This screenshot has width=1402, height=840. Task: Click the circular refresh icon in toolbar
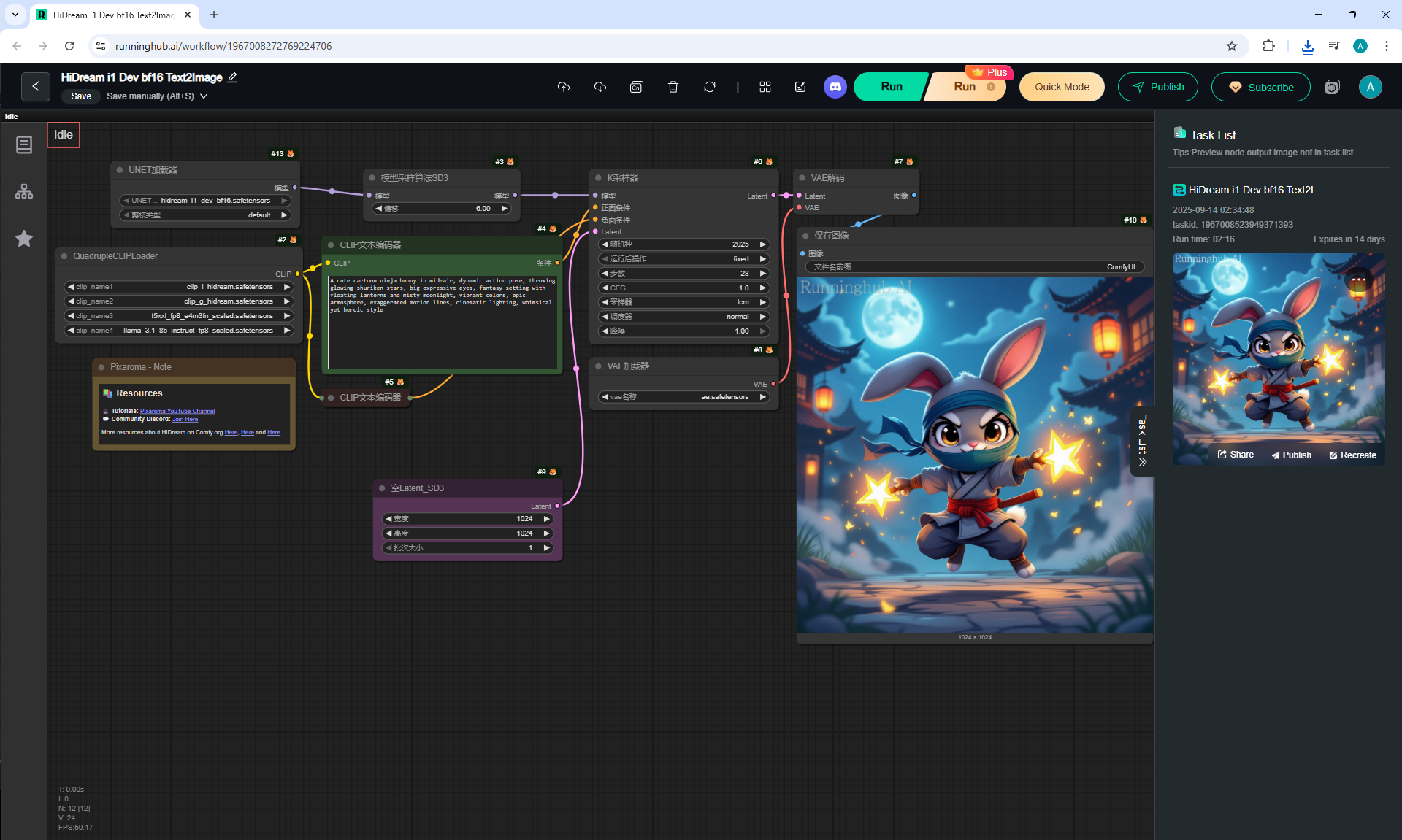[709, 87]
